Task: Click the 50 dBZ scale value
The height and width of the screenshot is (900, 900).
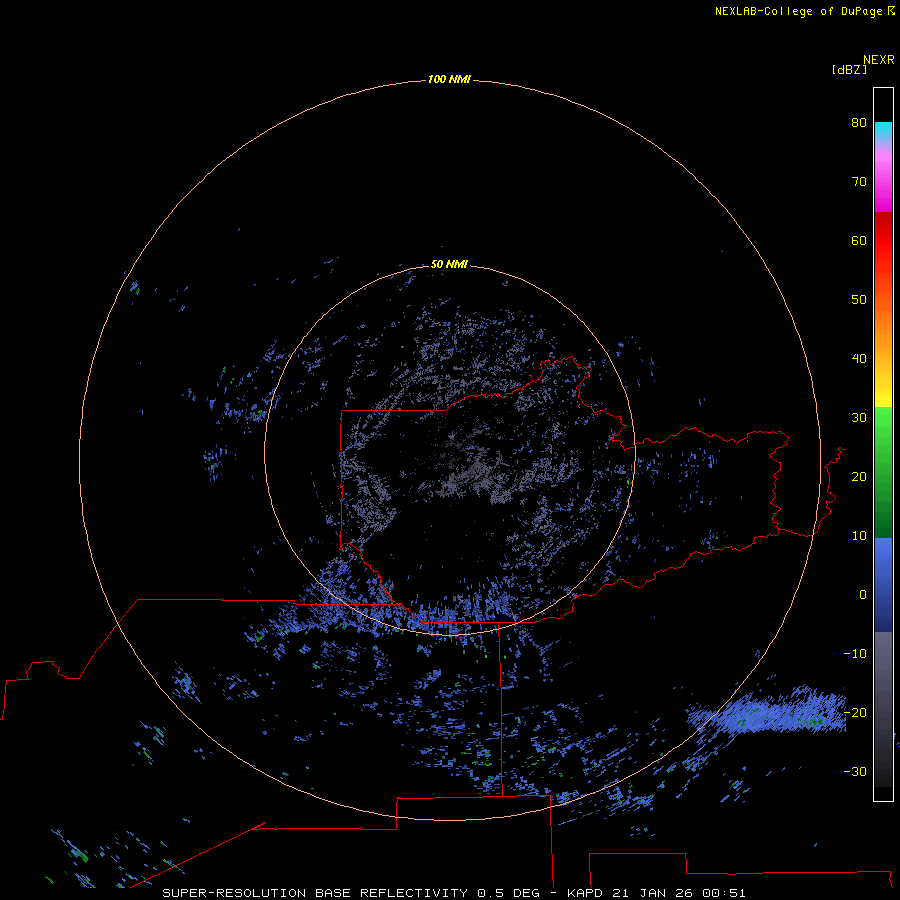Action: pos(859,300)
